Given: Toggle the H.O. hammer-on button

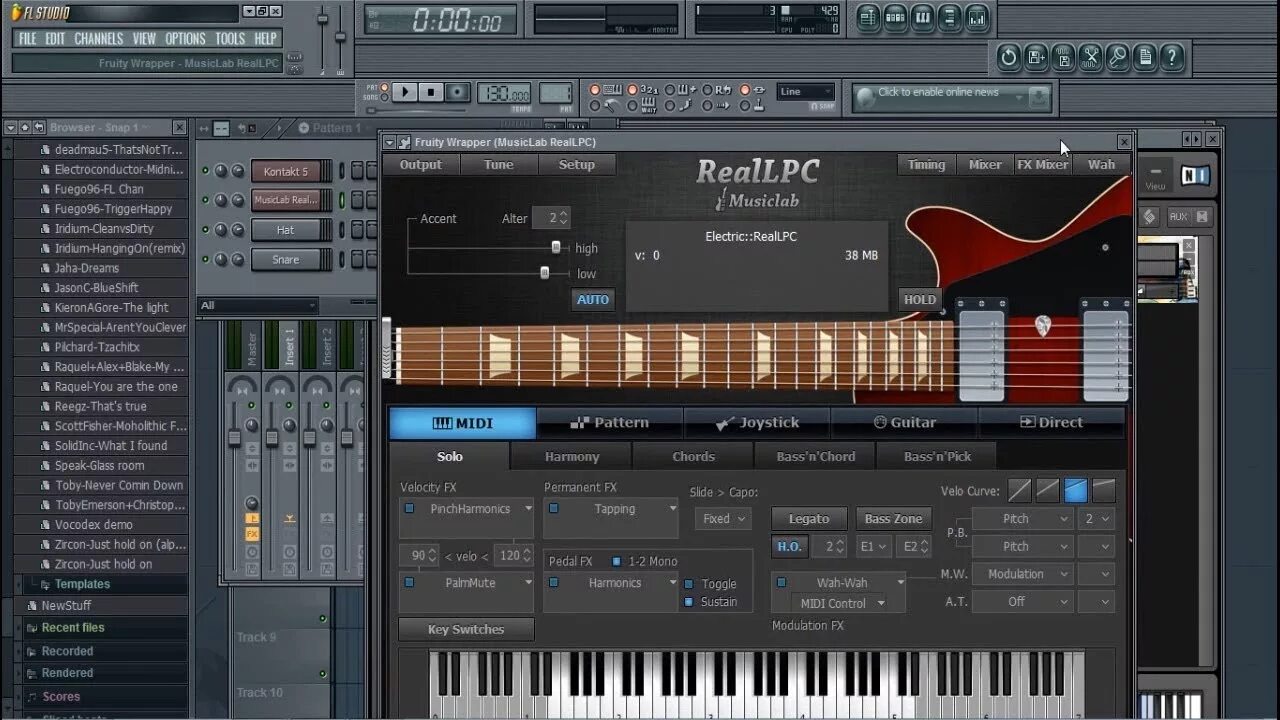Looking at the screenshot, I should point(789,546).
